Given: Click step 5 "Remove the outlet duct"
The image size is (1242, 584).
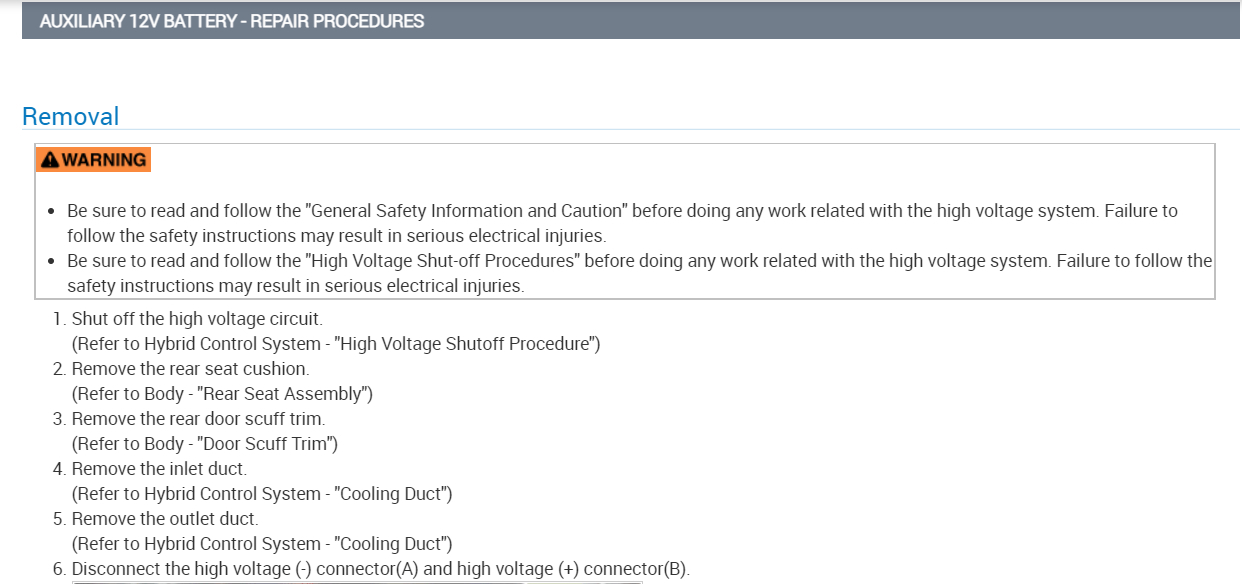Looking at the screenshot, I should (x=165, y=519).
